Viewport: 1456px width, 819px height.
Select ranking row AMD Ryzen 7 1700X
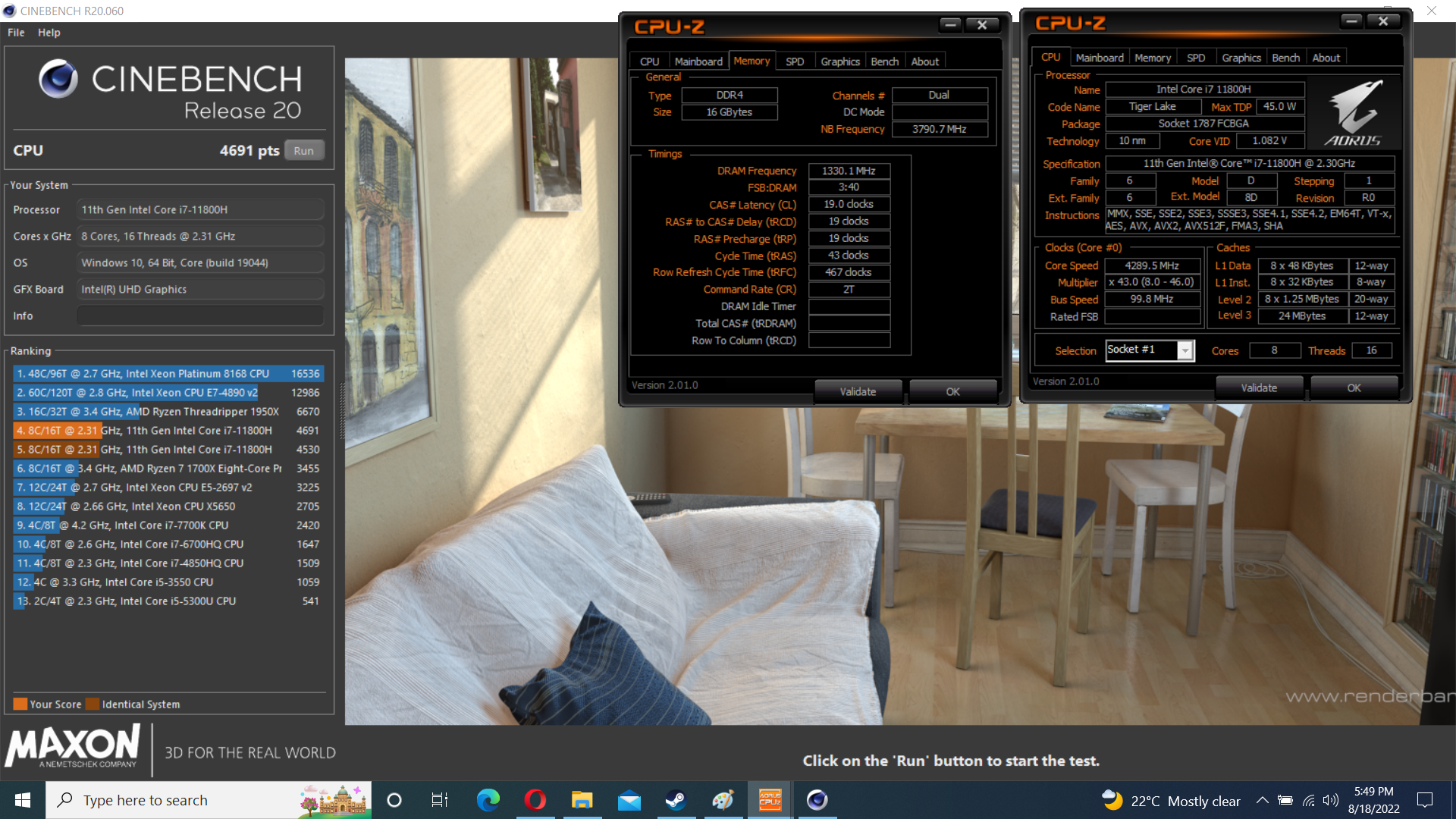168,469
